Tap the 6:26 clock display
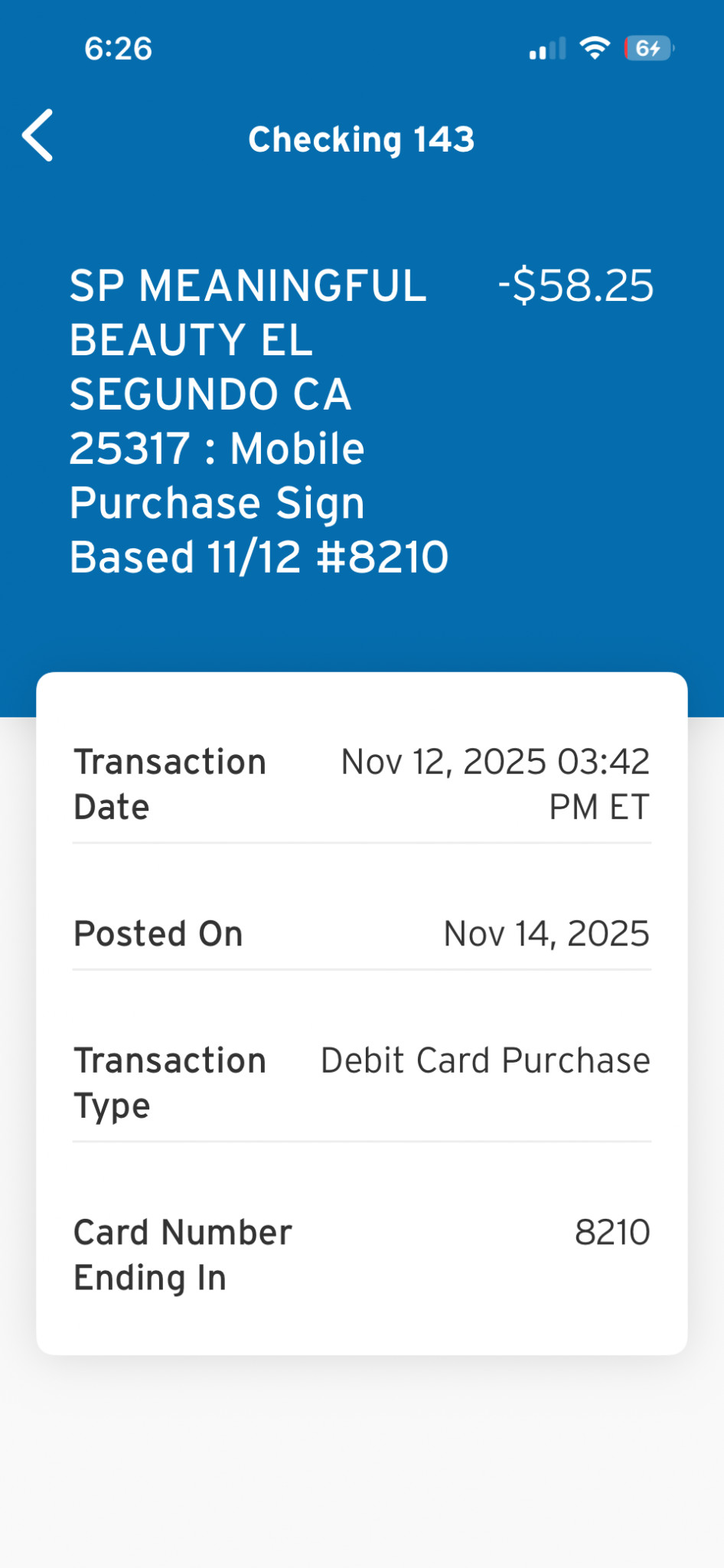The height and width of the screenshot is (1568, 724). [x=119, y=49]
